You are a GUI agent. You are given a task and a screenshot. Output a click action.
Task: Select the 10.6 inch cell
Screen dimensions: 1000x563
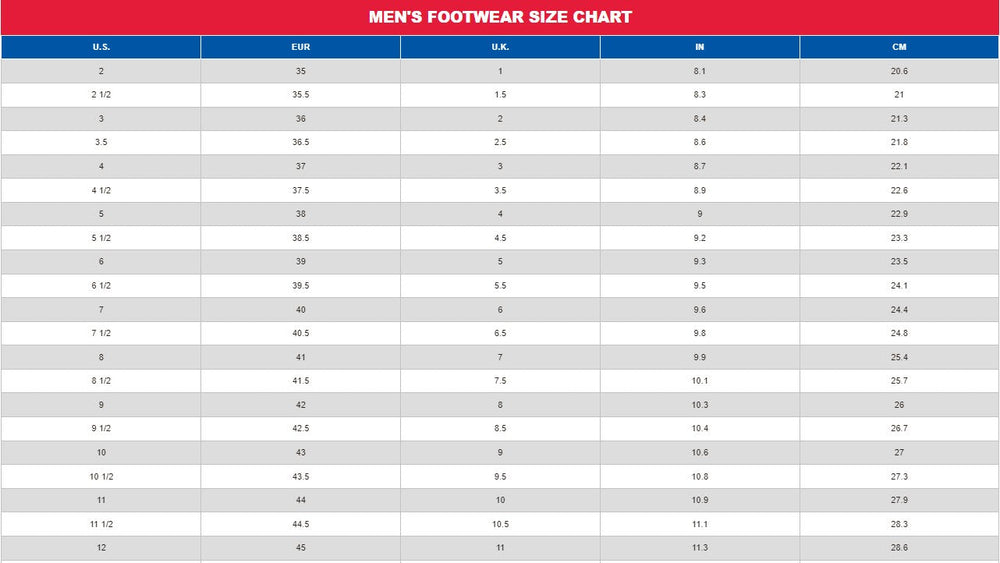700,453
